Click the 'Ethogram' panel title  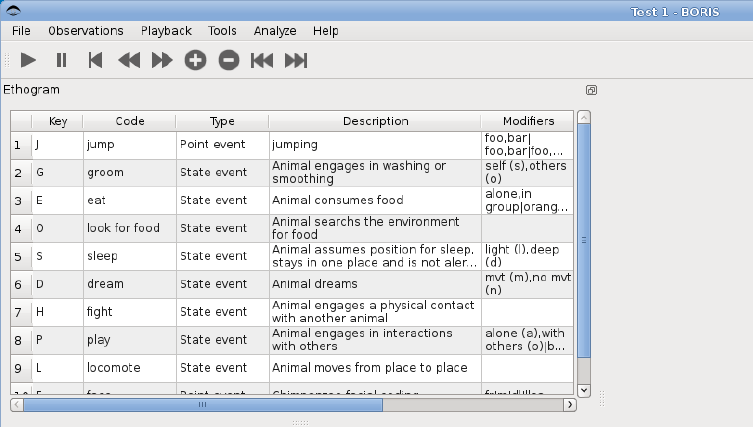point(31,90)
